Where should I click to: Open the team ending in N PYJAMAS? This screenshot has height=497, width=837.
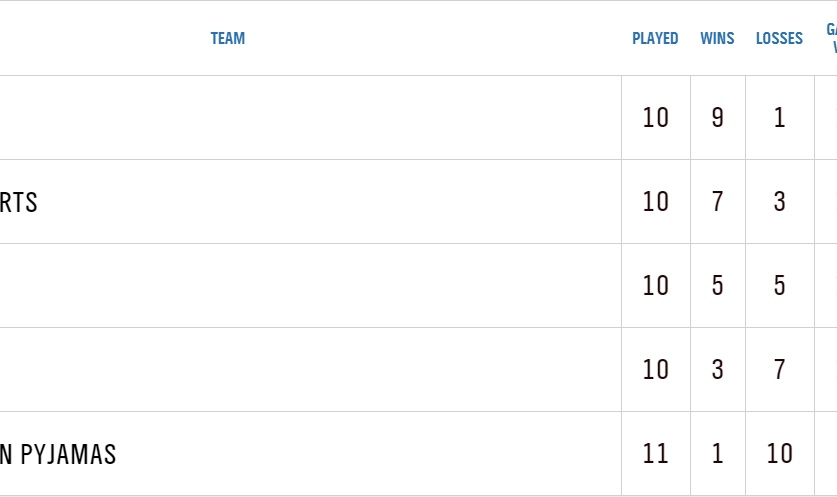point(58,454)
